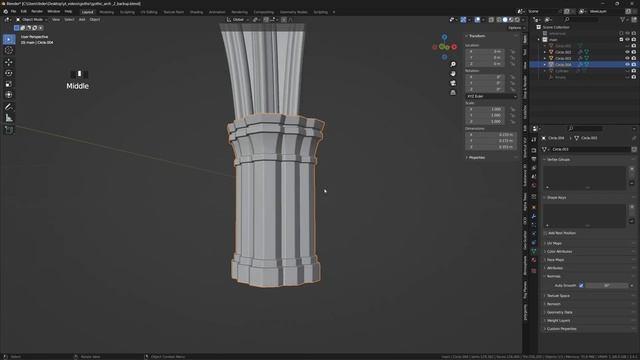This screenshot has width=640, height=360.
Task: Hide Circle.004 with its eye icon
Action: pos(627,64)
